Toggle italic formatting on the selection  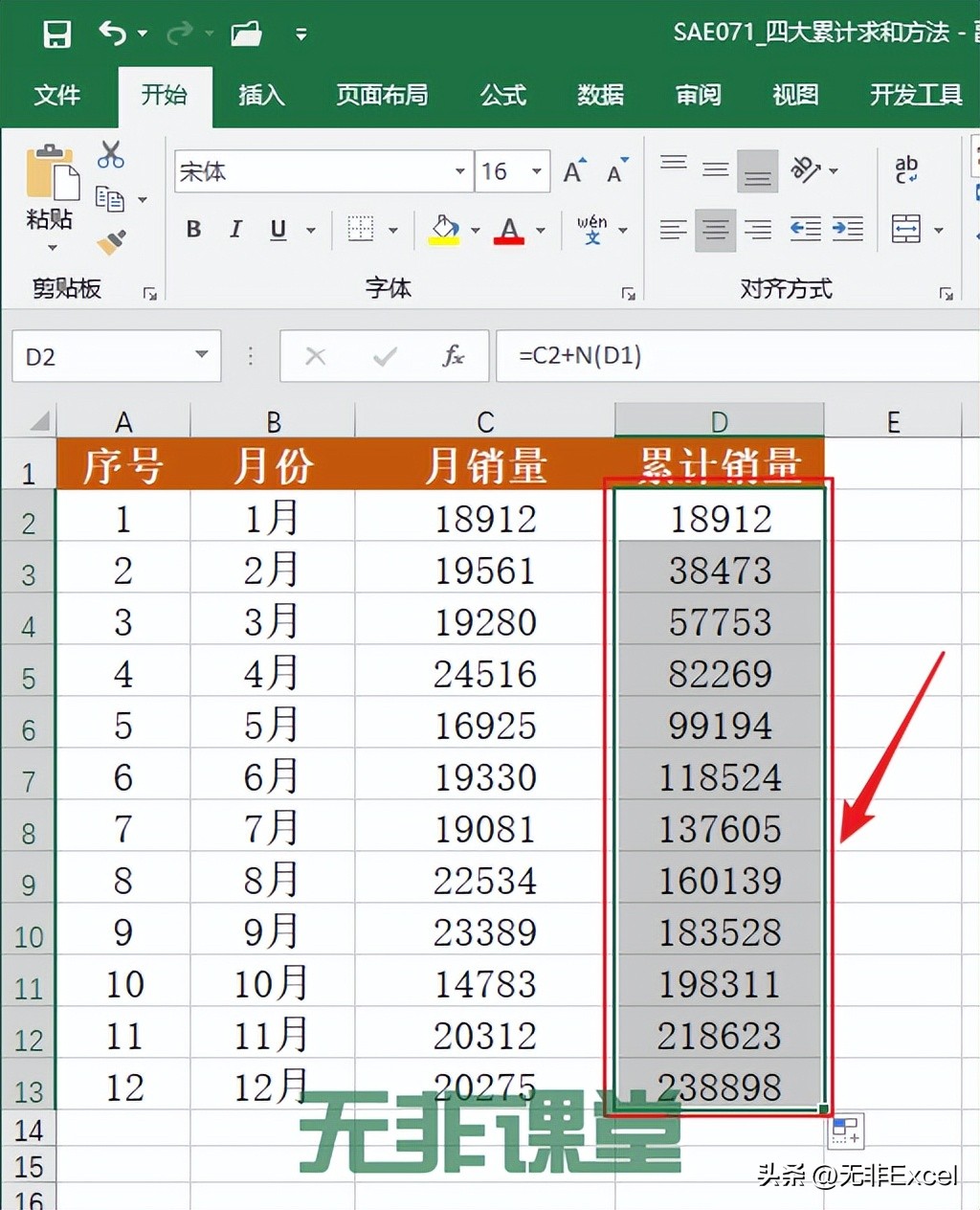[234, 230]
